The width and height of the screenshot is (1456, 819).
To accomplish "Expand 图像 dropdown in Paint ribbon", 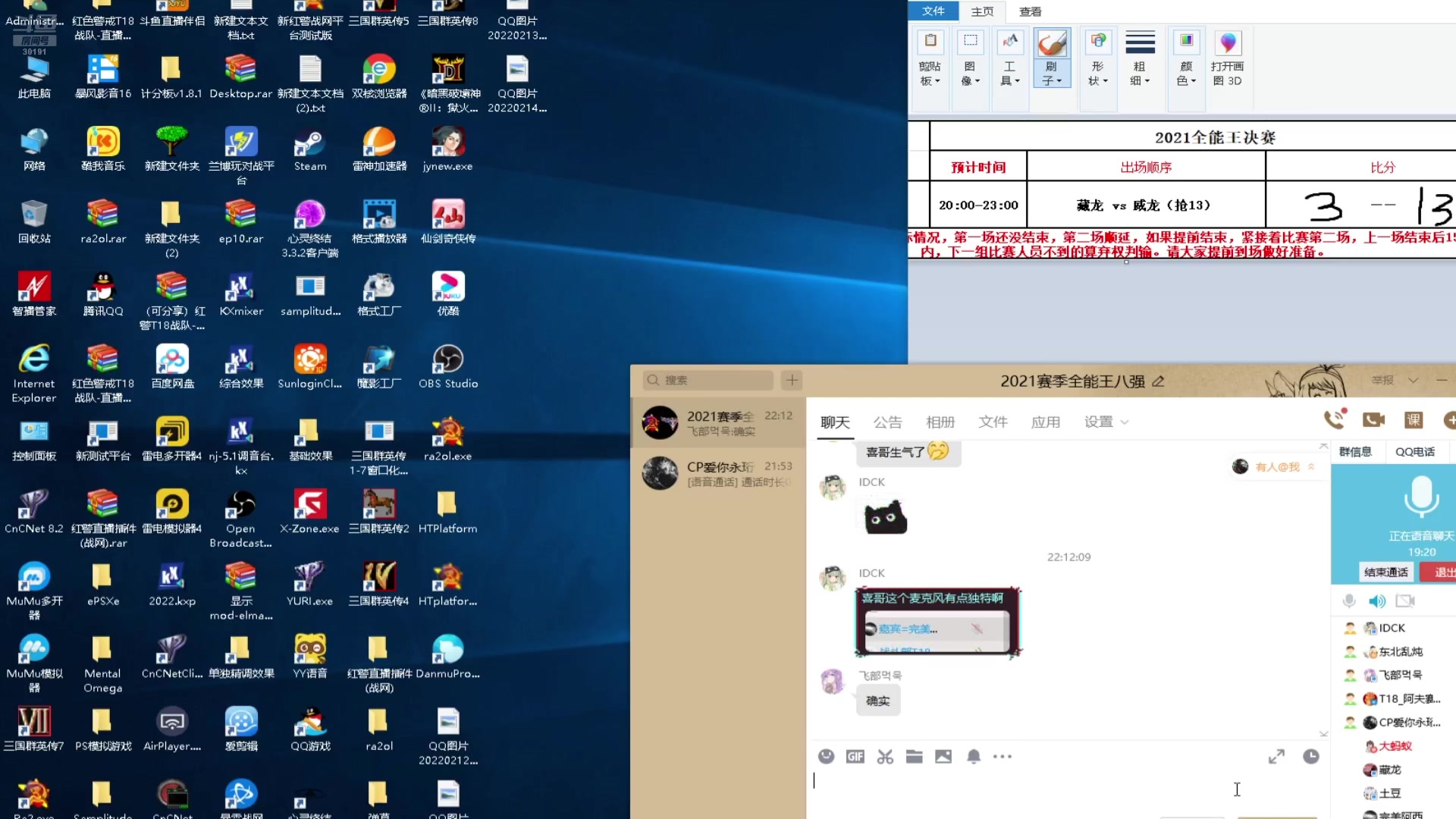I will pos(970,74).
